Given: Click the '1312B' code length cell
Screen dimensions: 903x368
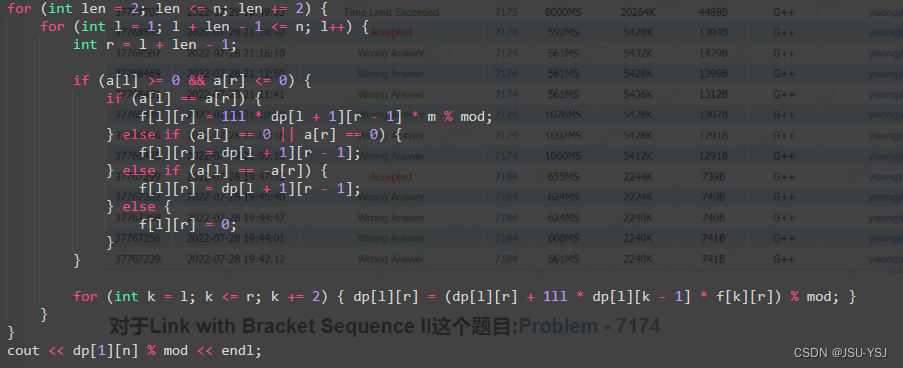Looking at the screenshot, I should coord(714,94).
